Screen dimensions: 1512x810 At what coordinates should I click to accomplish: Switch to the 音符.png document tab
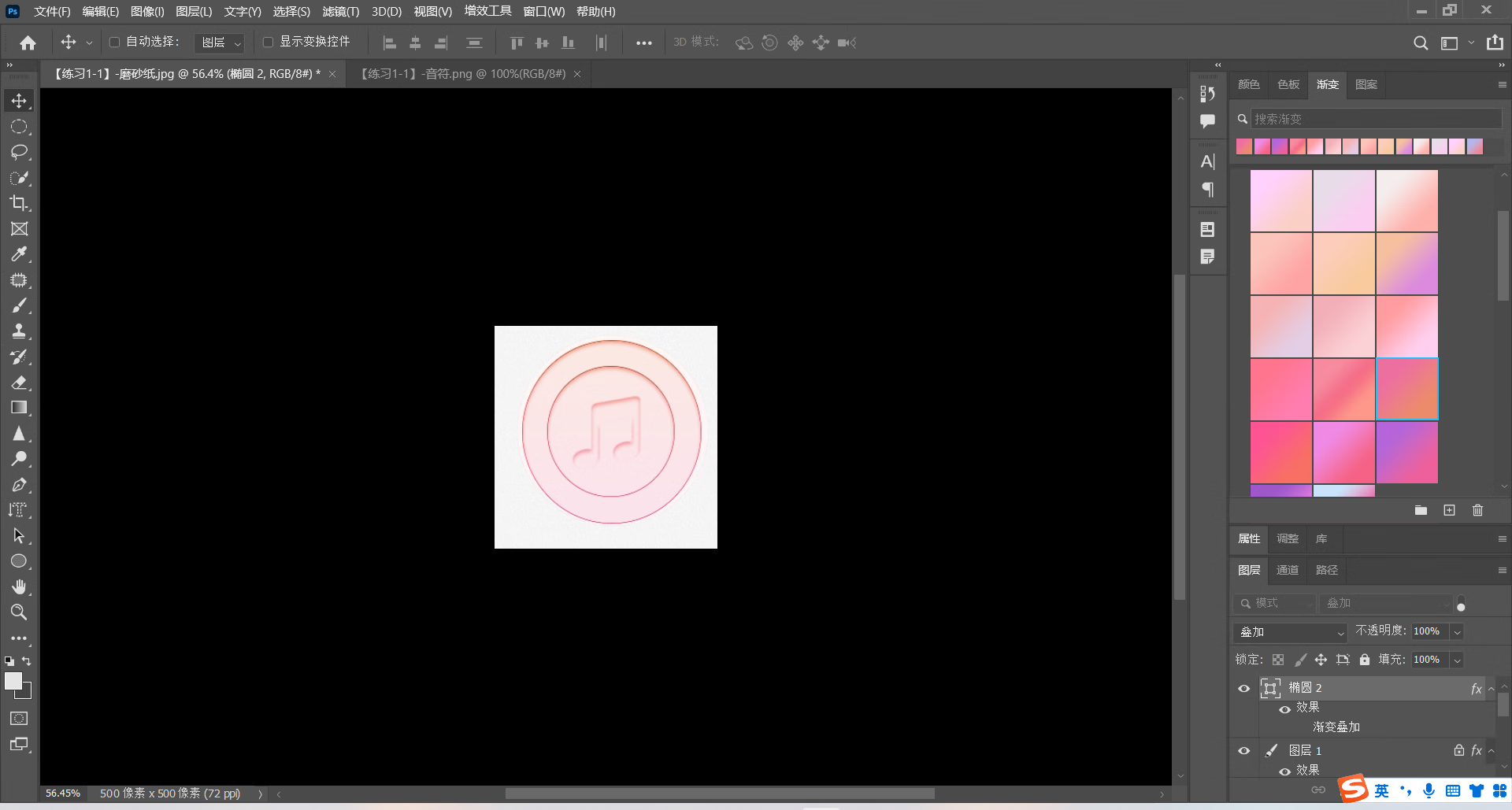click(x=463, y=74)
